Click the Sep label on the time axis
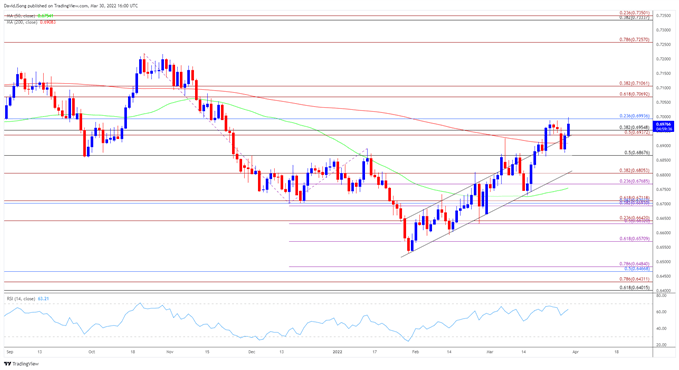Screen dimensions: 679x370 pos(10,352)
